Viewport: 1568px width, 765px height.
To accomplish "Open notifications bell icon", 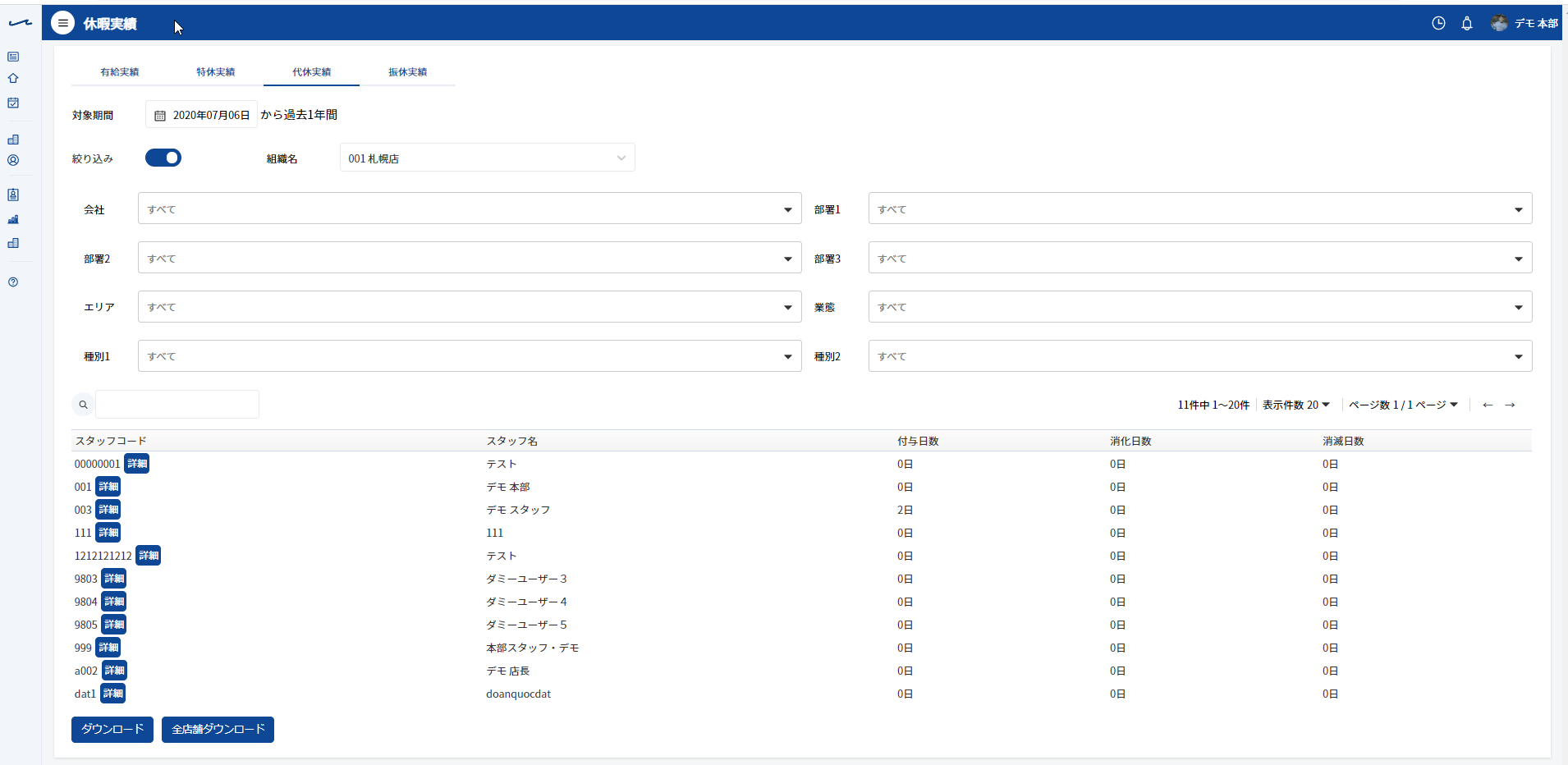I will (x=1467, y=23).
